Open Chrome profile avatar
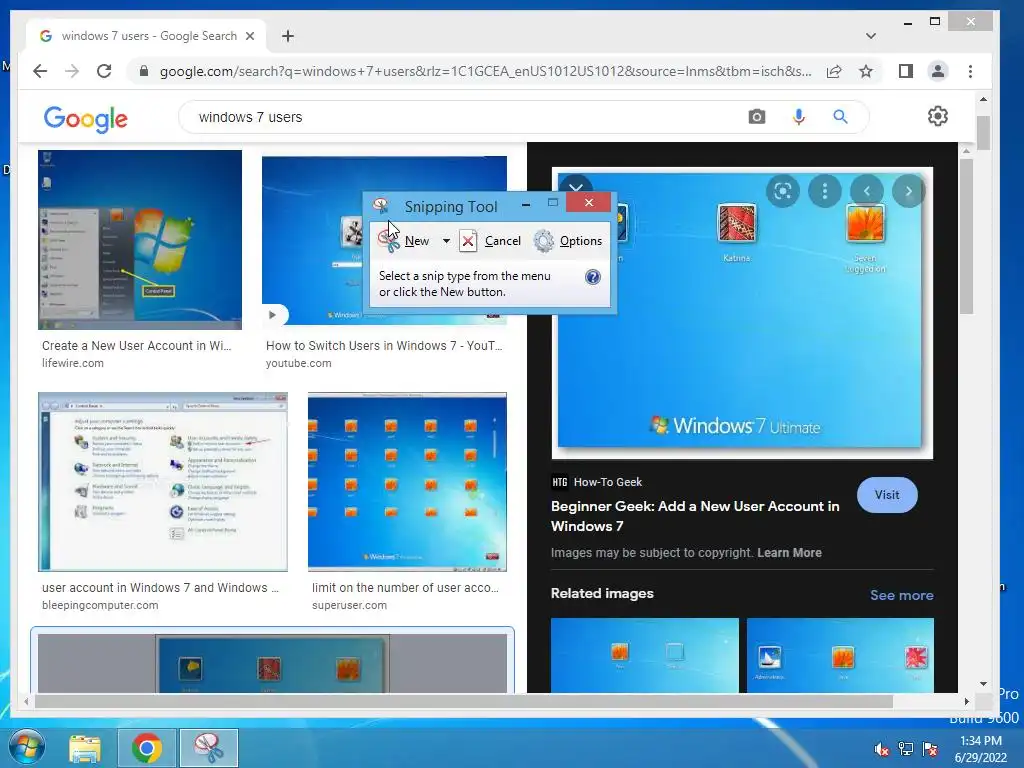The width and height of the screenshot is (1024, 768). [x=938, y=71]
